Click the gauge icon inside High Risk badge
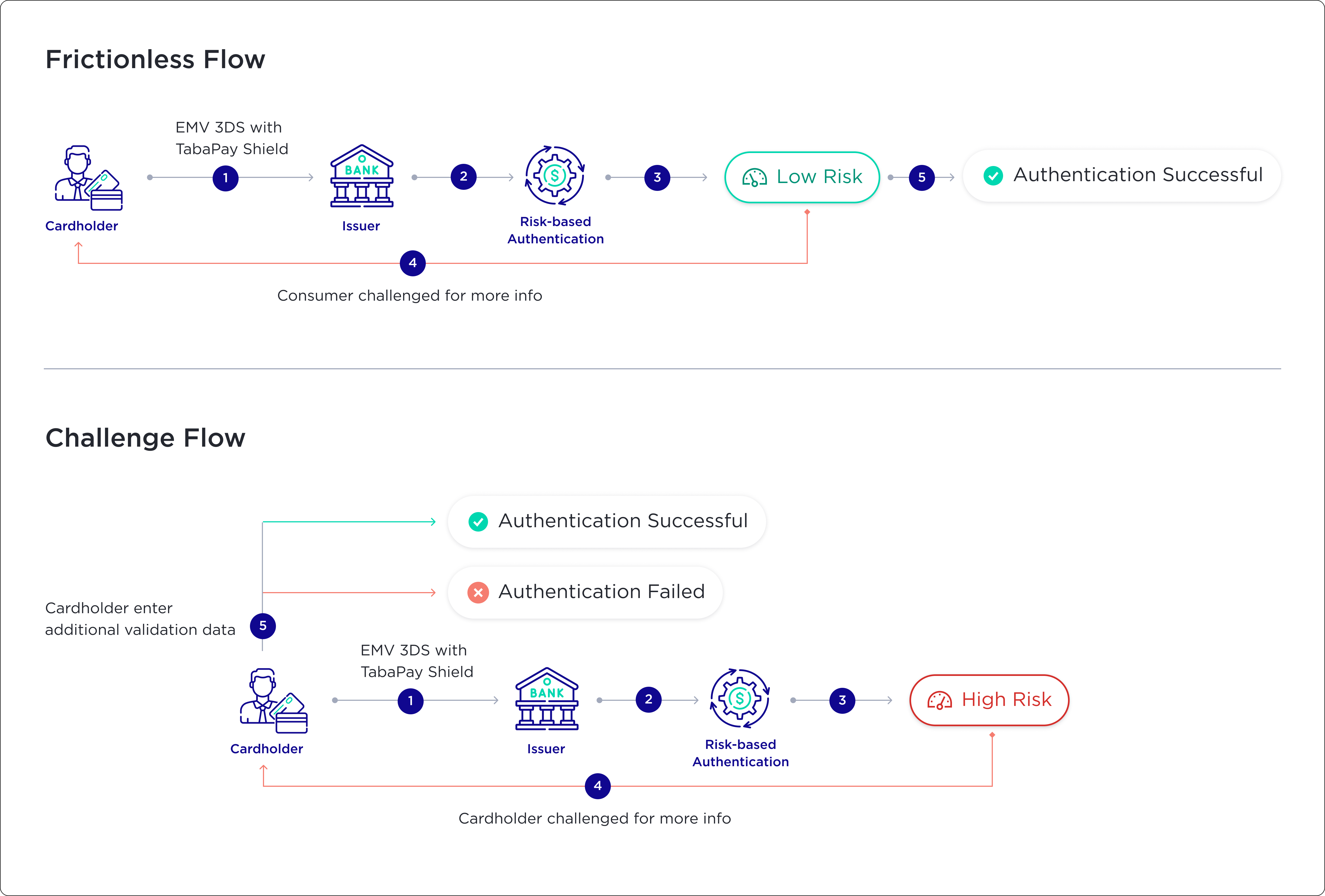The image size is (1325, 896). (939, 701)
